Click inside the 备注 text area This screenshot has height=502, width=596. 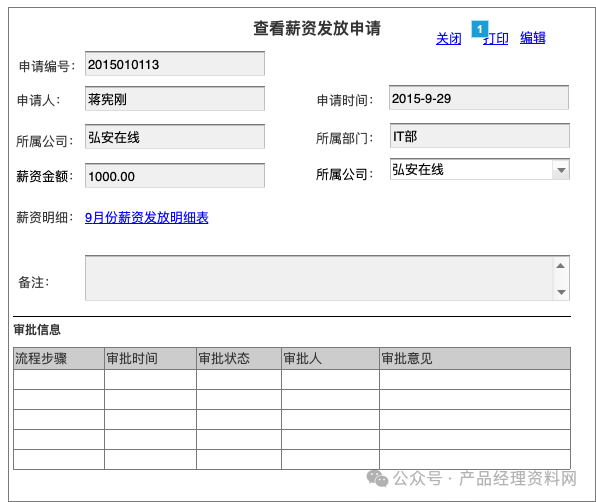point(319,278)
